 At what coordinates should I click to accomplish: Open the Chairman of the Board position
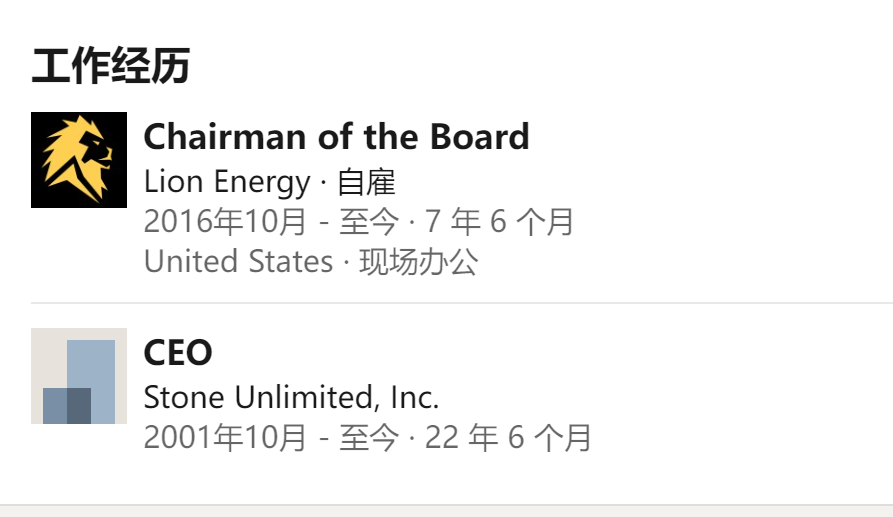(336, 137)
